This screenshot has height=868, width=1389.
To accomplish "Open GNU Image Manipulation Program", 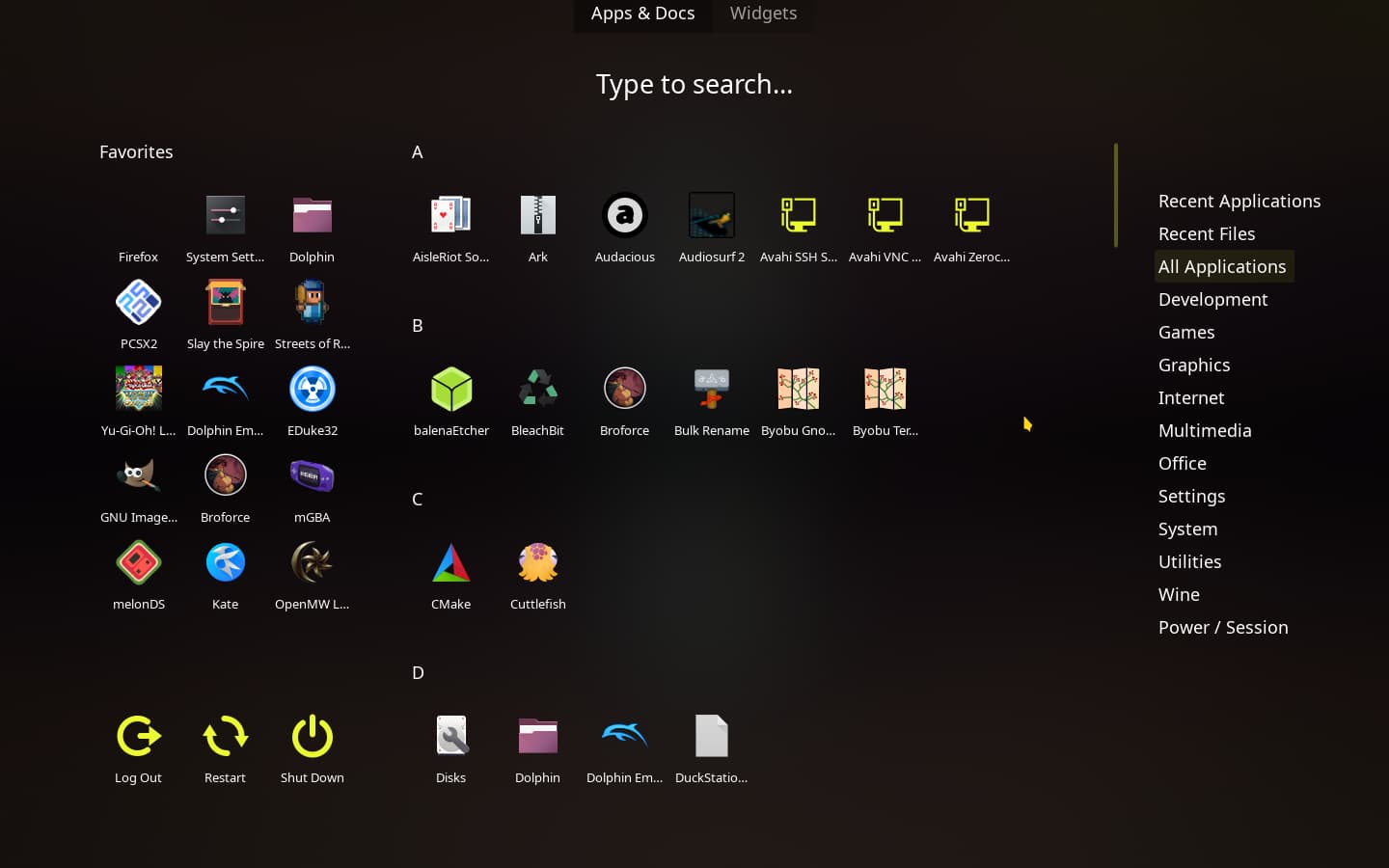I will (x=138, y=489).
